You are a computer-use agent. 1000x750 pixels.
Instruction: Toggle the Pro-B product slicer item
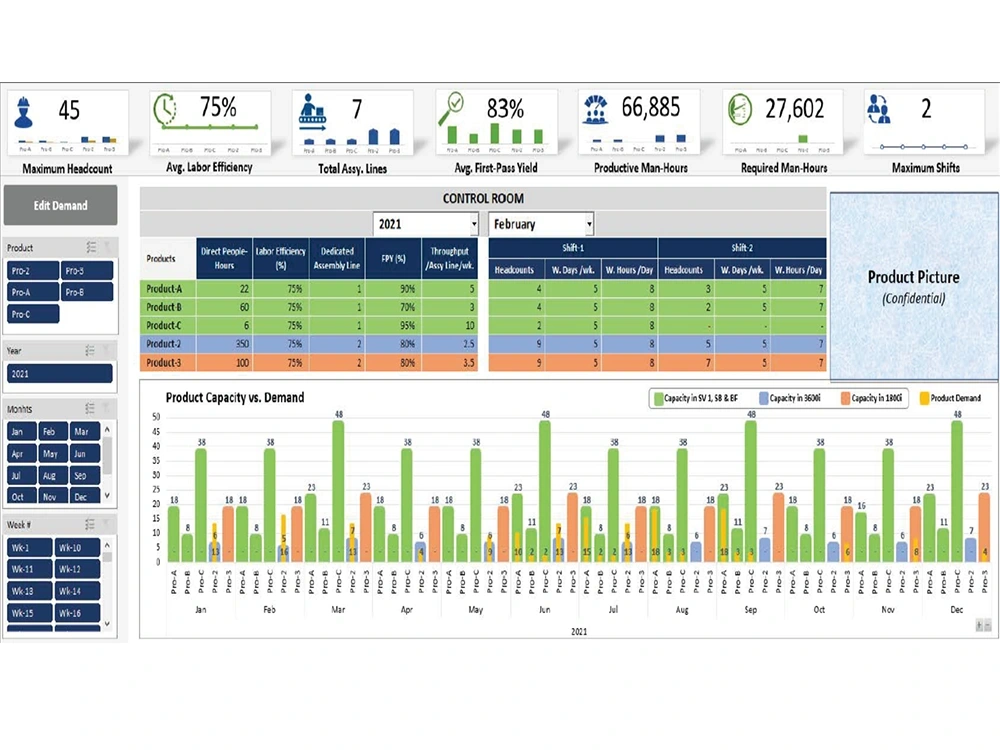[x=87, y=292]
